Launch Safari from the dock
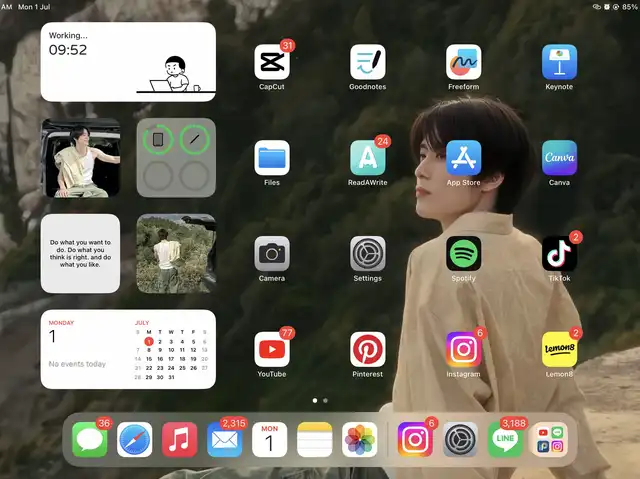This screenshot has height=479, width=640. tap(135, 440)
